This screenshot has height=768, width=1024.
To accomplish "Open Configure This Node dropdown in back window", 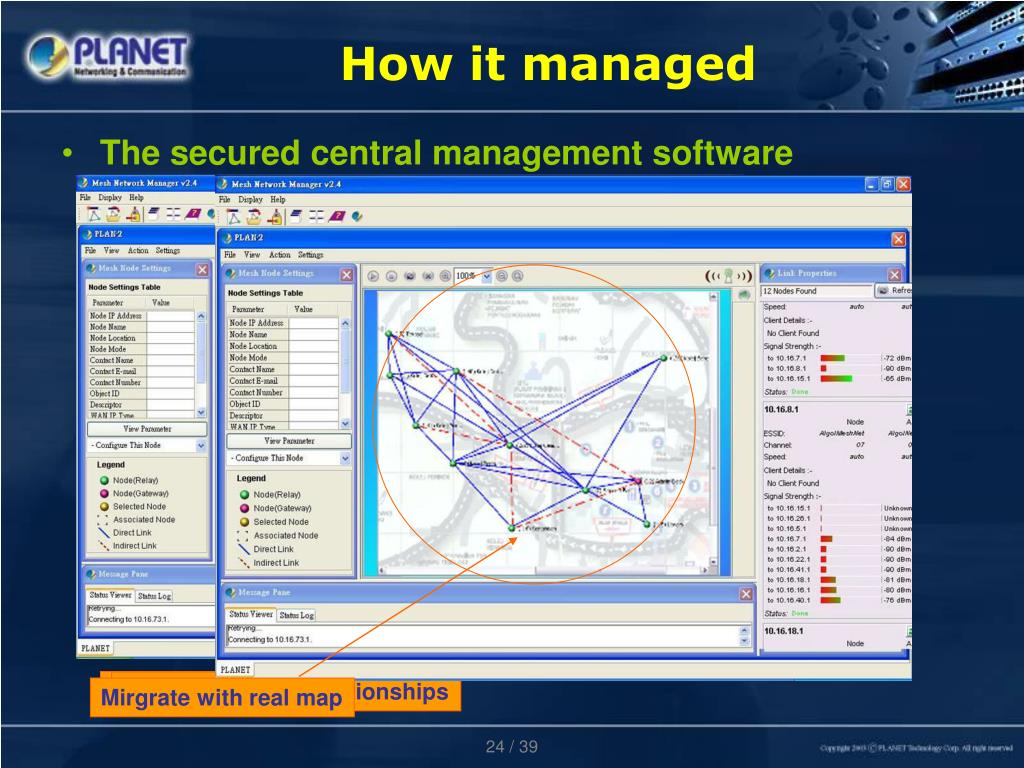I will click(148, 445).
